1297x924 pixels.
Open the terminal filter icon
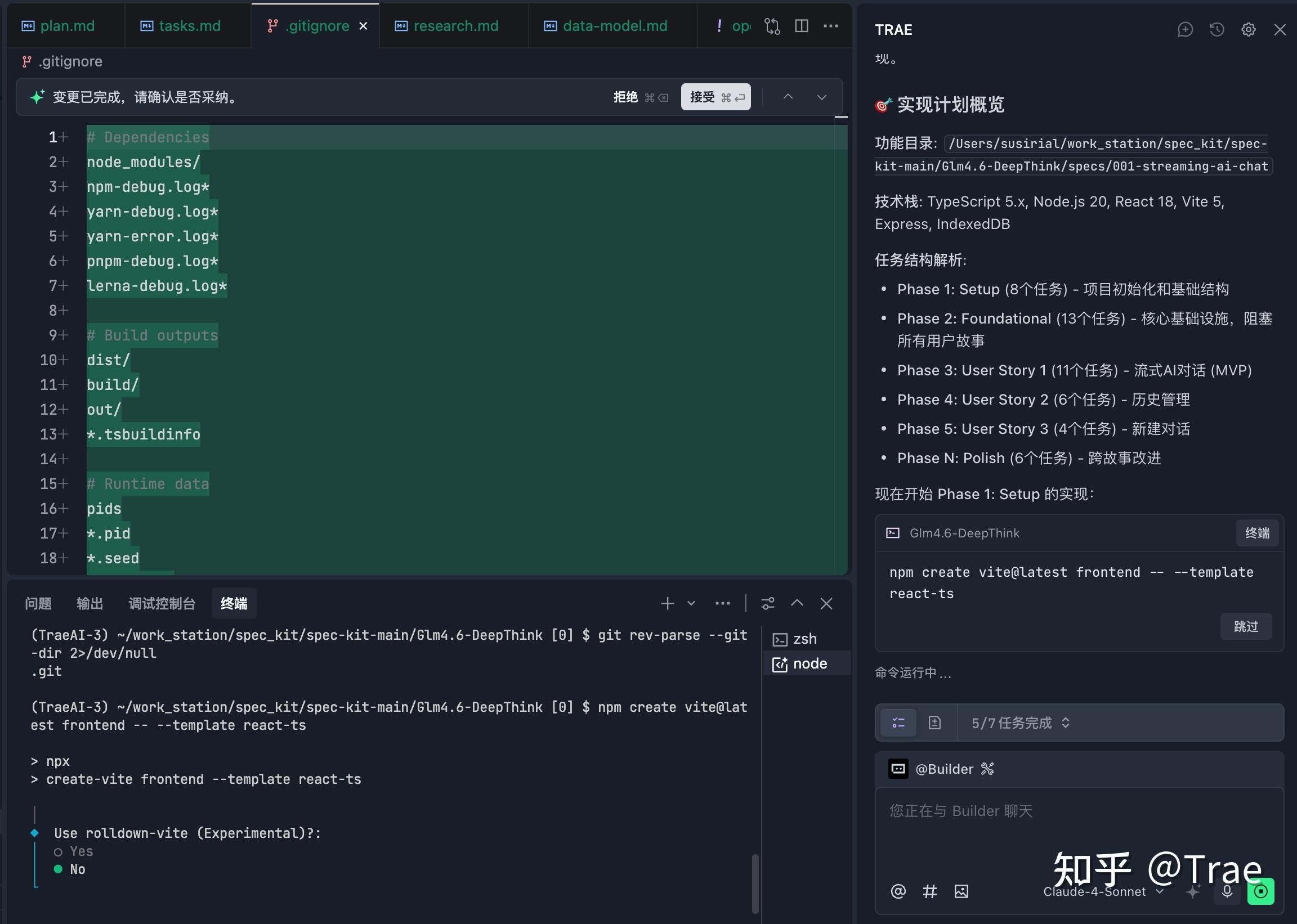click(768, 603)
